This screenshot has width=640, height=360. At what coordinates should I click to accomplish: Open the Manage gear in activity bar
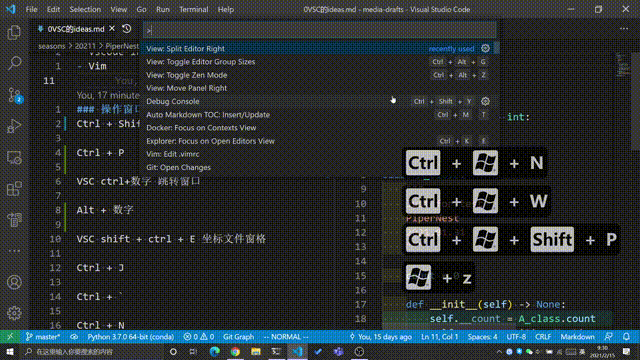point(14,313)
